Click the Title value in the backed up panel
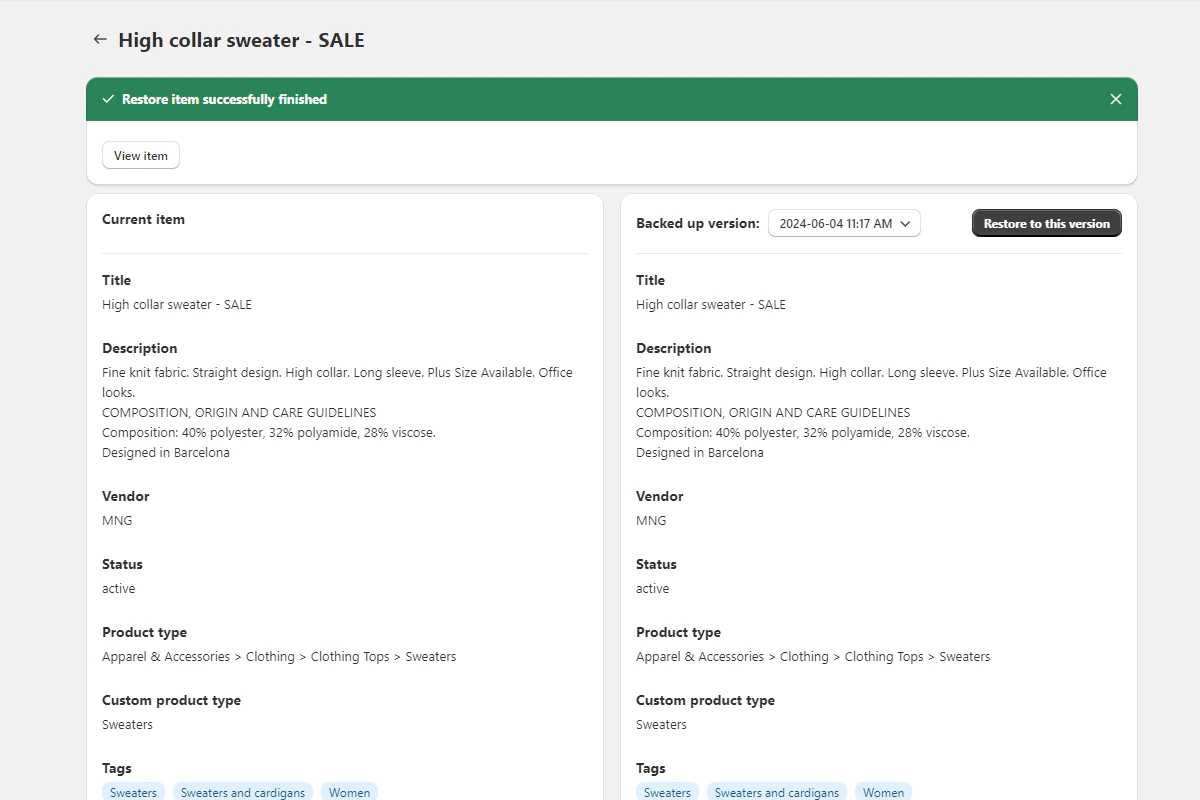The width and height of the screenshot is (1200, 800). point(711,305)
